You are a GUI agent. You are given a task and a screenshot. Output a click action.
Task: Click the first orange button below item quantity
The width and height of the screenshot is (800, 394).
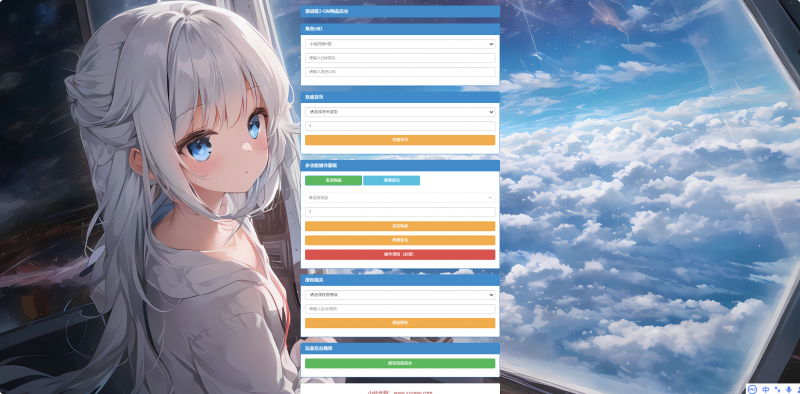[x=400, y=226]
